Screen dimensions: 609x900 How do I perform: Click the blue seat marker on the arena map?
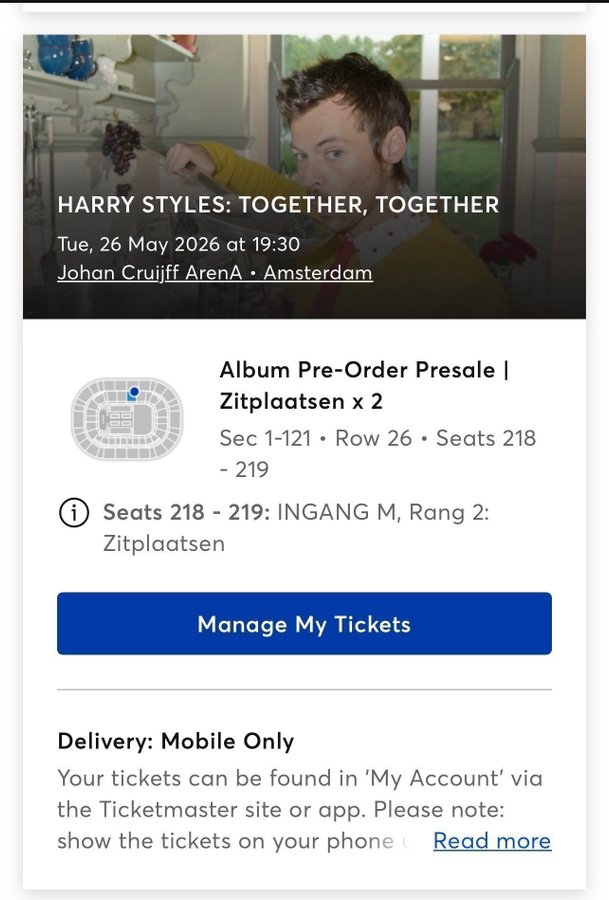[x=133, y=392]
